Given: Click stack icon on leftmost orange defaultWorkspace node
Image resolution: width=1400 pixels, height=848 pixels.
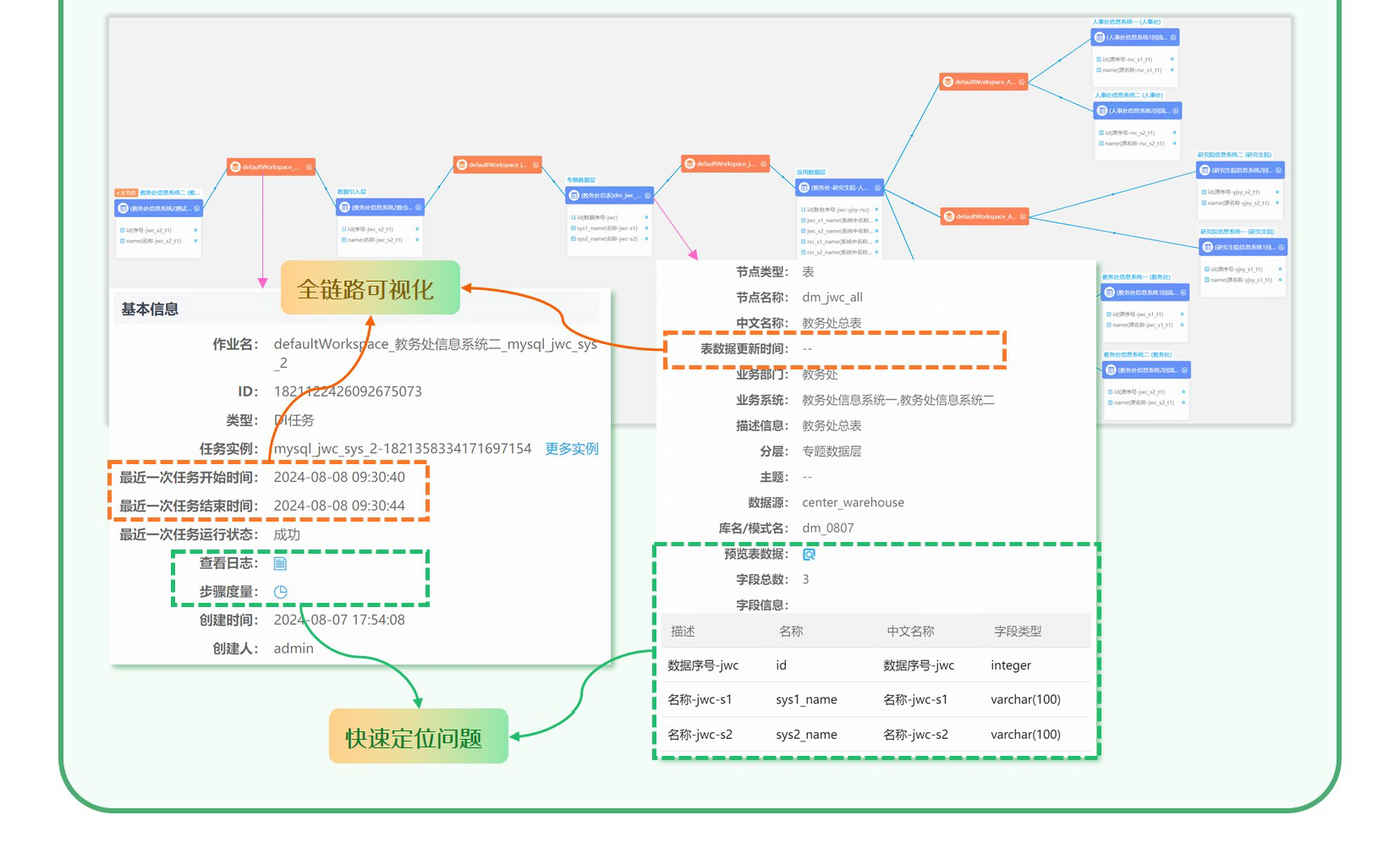Looking at the screenshot, I should tap(235, 167).
